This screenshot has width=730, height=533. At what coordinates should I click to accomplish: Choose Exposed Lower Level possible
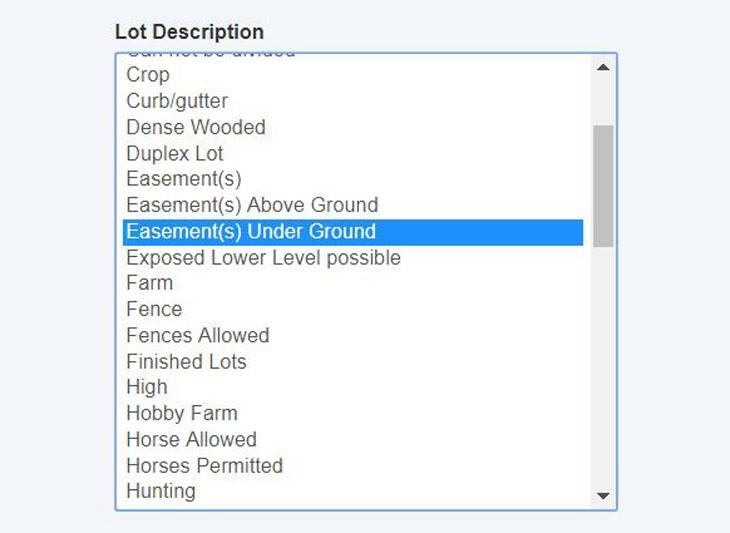(x=263, y=258)
